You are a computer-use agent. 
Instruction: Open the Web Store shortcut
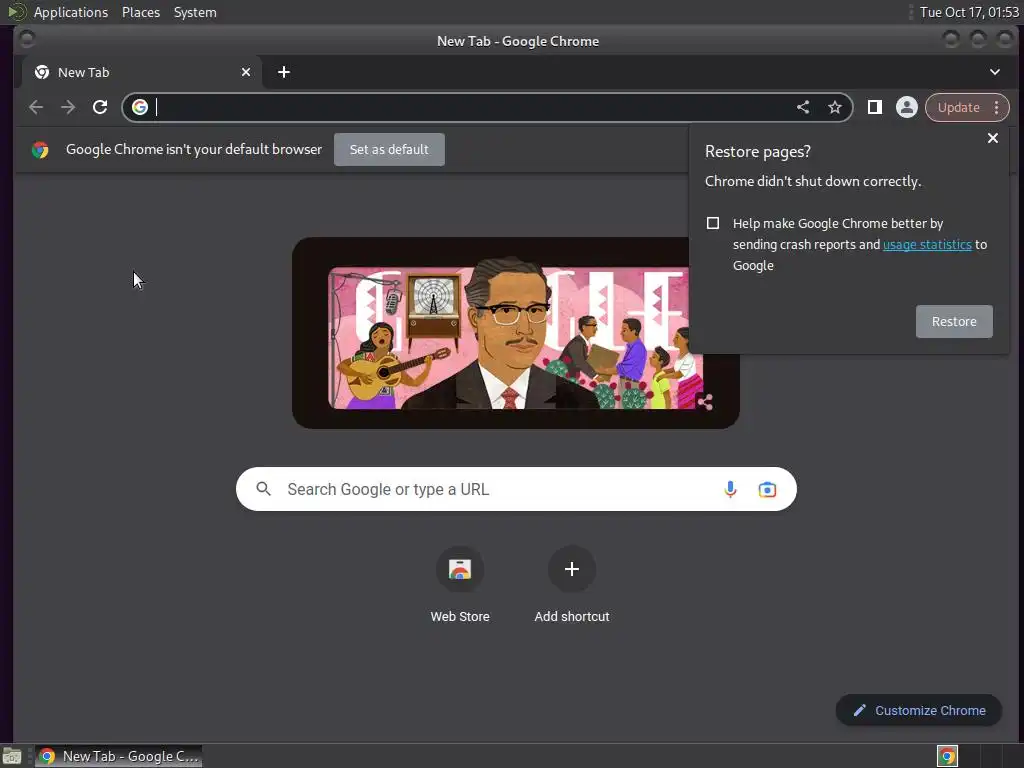point(460,583)
